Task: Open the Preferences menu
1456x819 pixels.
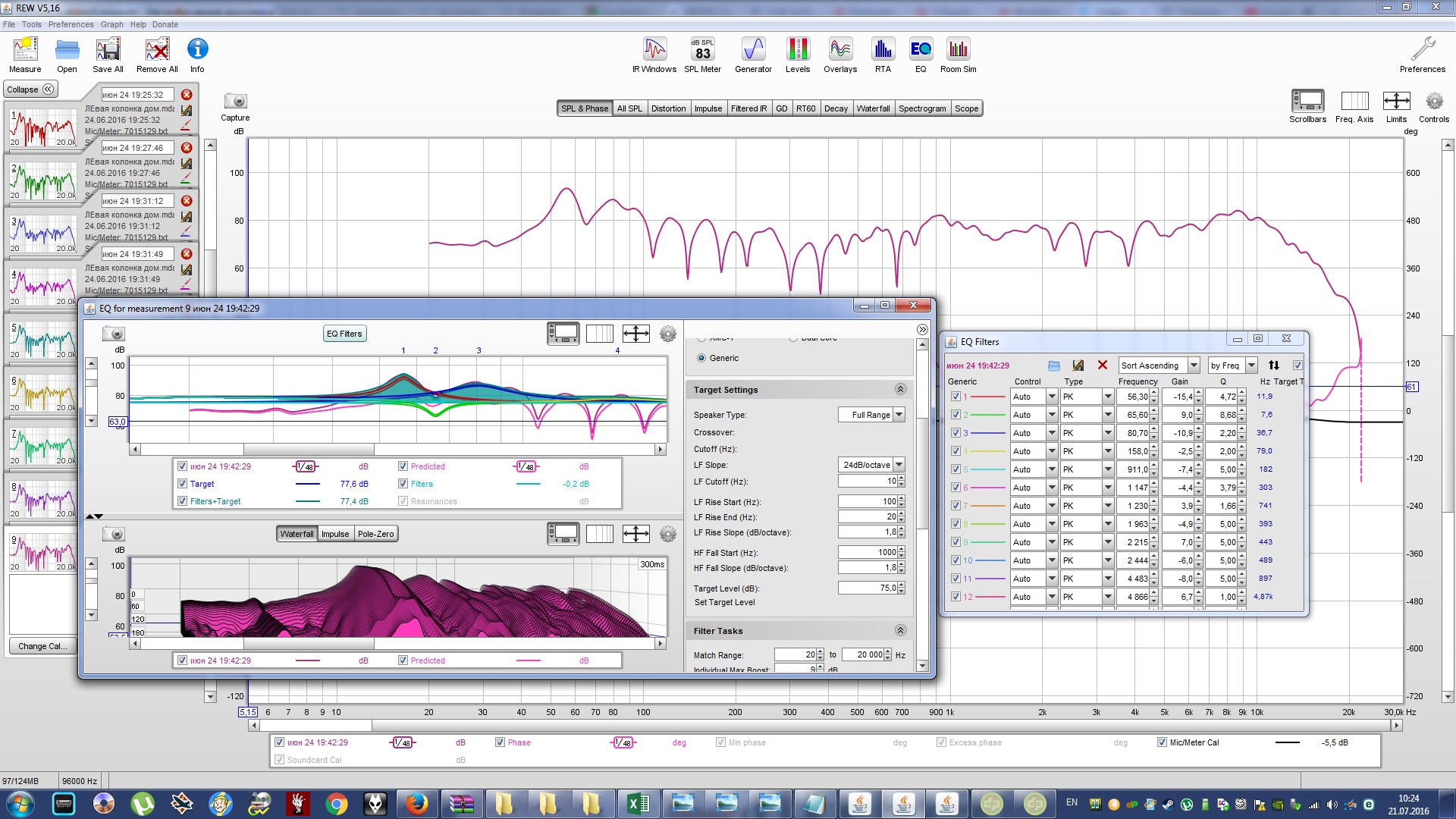Action: pos(71,24)
